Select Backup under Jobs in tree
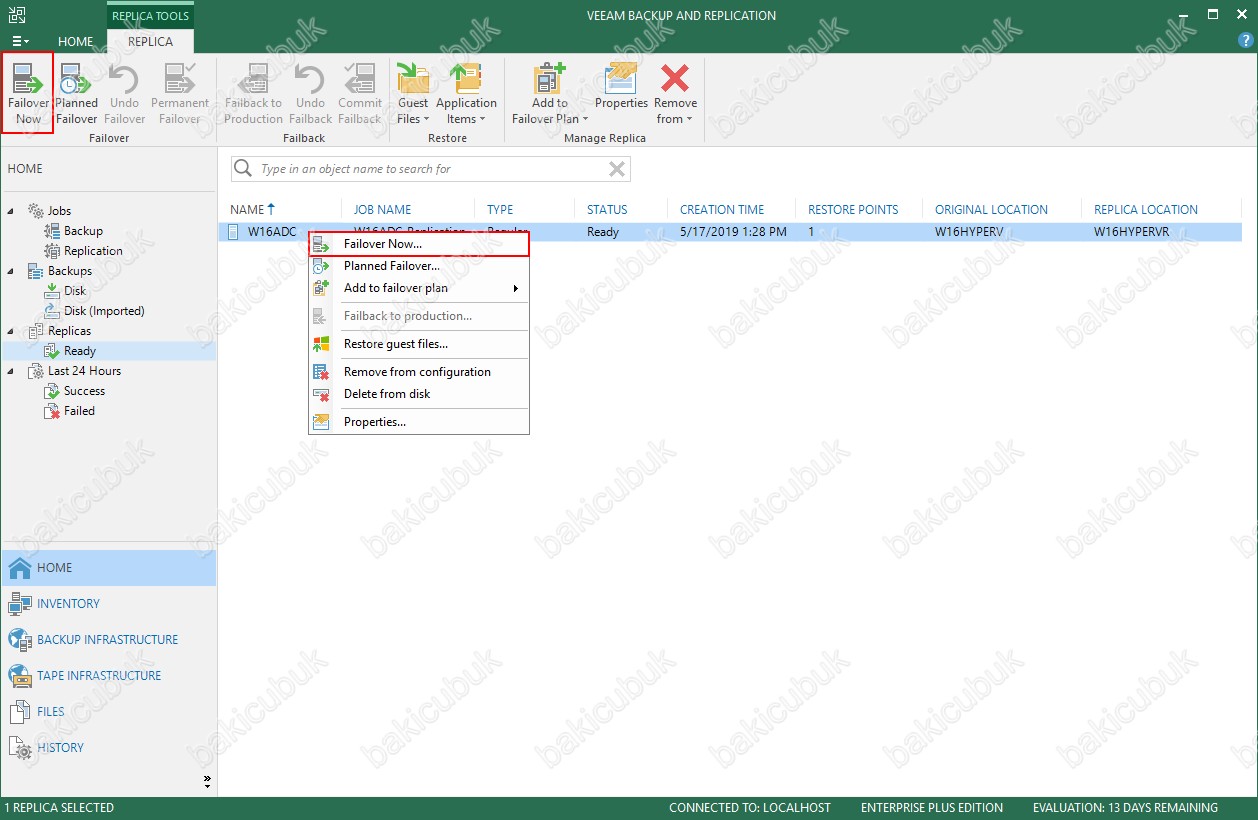This screenshot has width=1258, height=820. pyautogui.click(x=83, y=231)
